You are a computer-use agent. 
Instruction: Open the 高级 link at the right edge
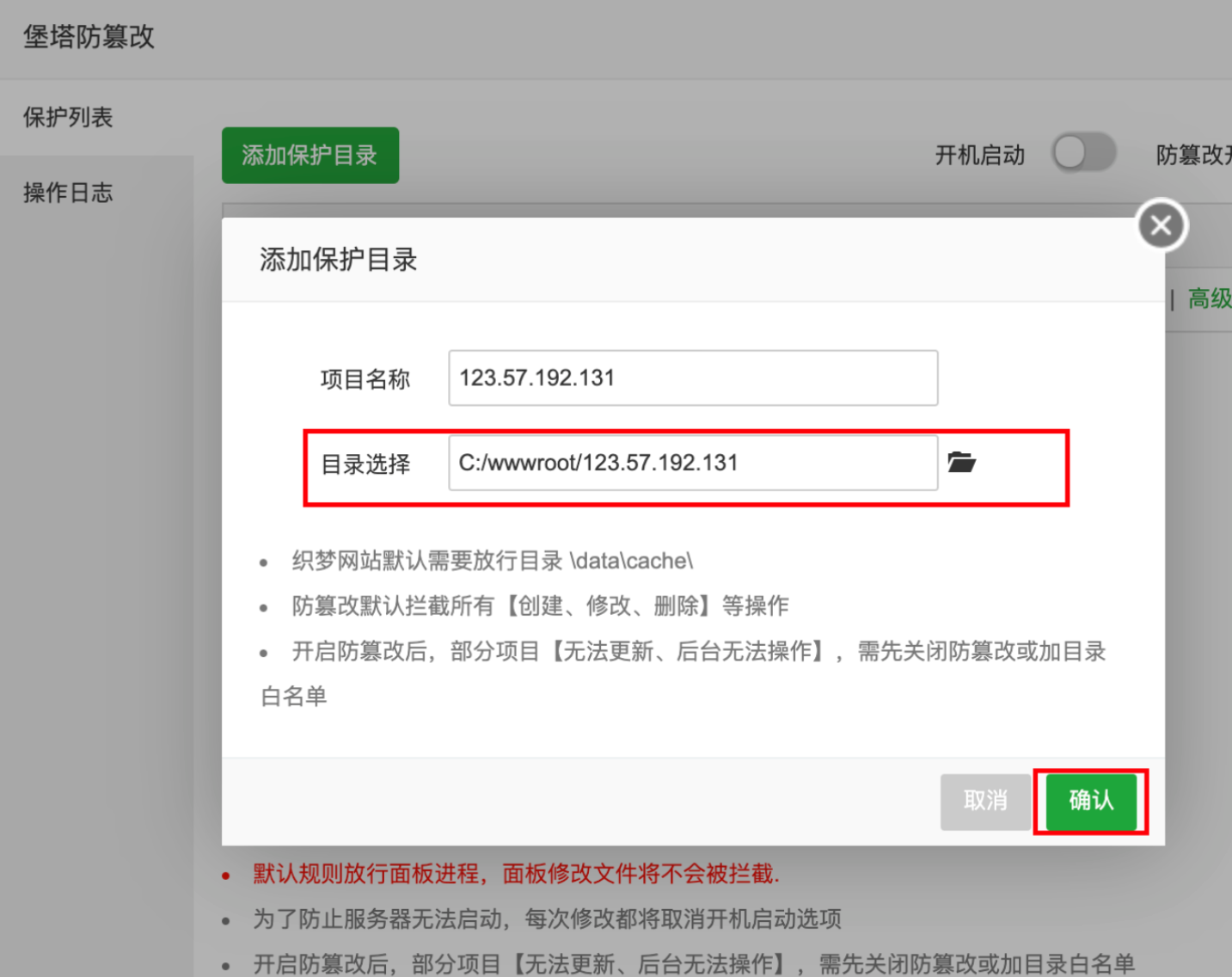coord(1209,298)
